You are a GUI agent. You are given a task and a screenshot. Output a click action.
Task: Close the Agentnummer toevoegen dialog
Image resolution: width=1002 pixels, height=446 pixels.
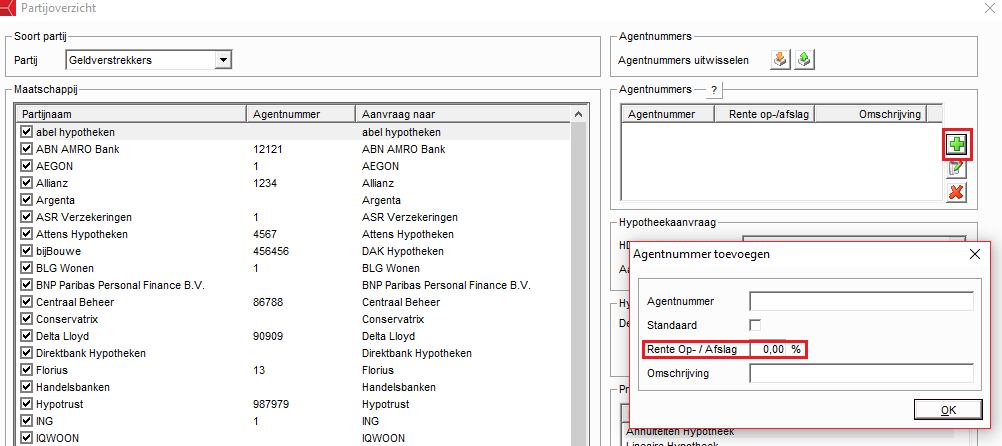pos(974,254)
